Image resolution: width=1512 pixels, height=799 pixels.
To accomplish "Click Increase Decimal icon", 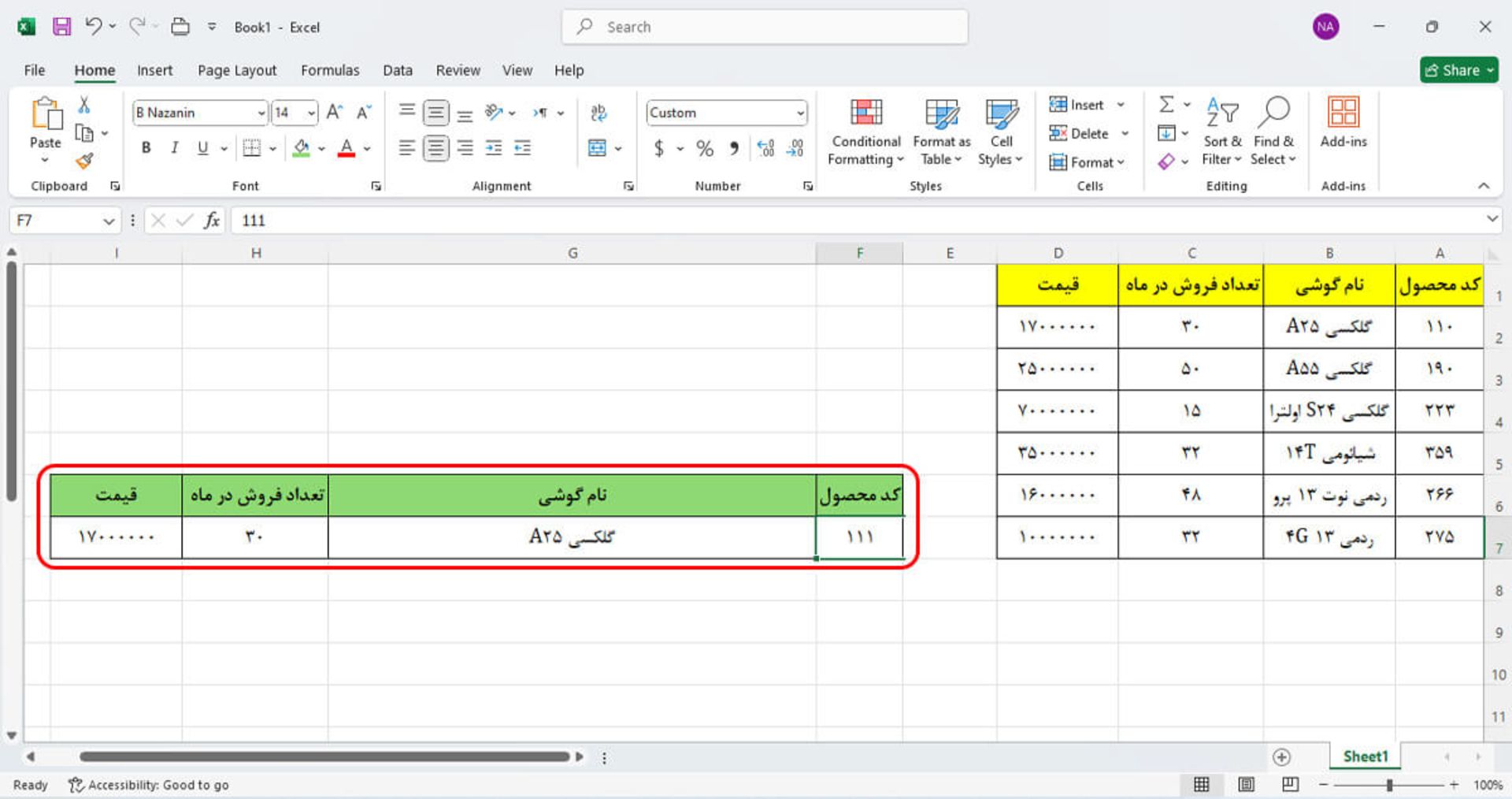I will coord(765,148).
